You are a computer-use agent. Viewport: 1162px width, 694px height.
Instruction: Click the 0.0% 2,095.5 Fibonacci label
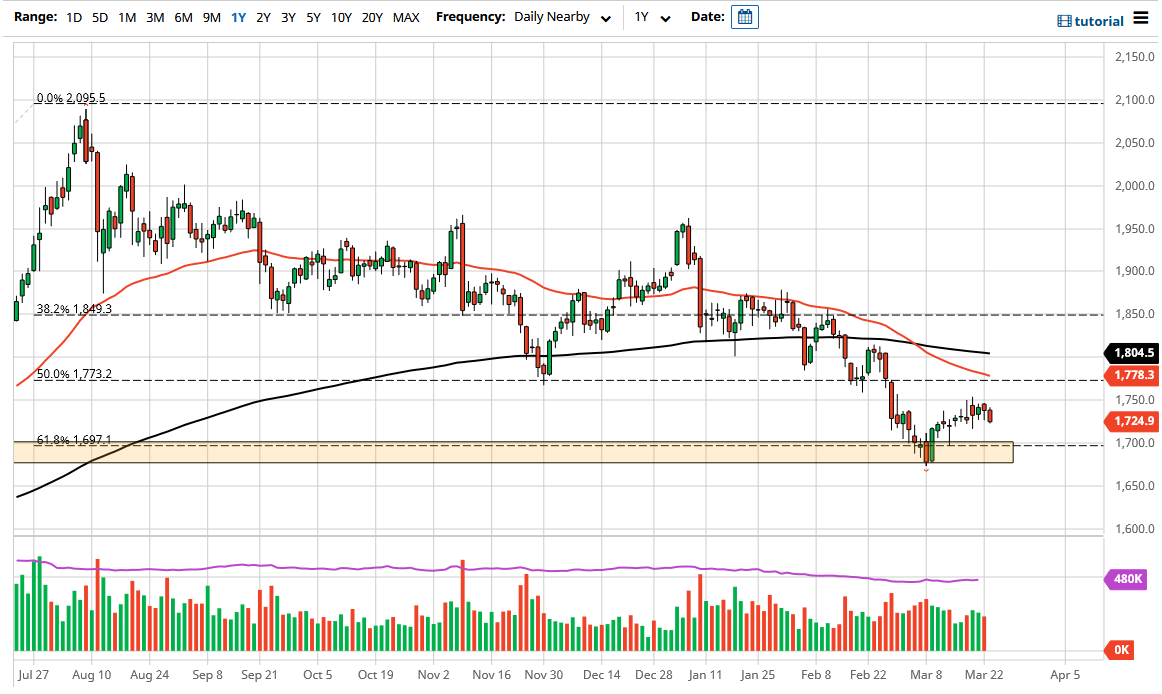[x=71, y=98]
